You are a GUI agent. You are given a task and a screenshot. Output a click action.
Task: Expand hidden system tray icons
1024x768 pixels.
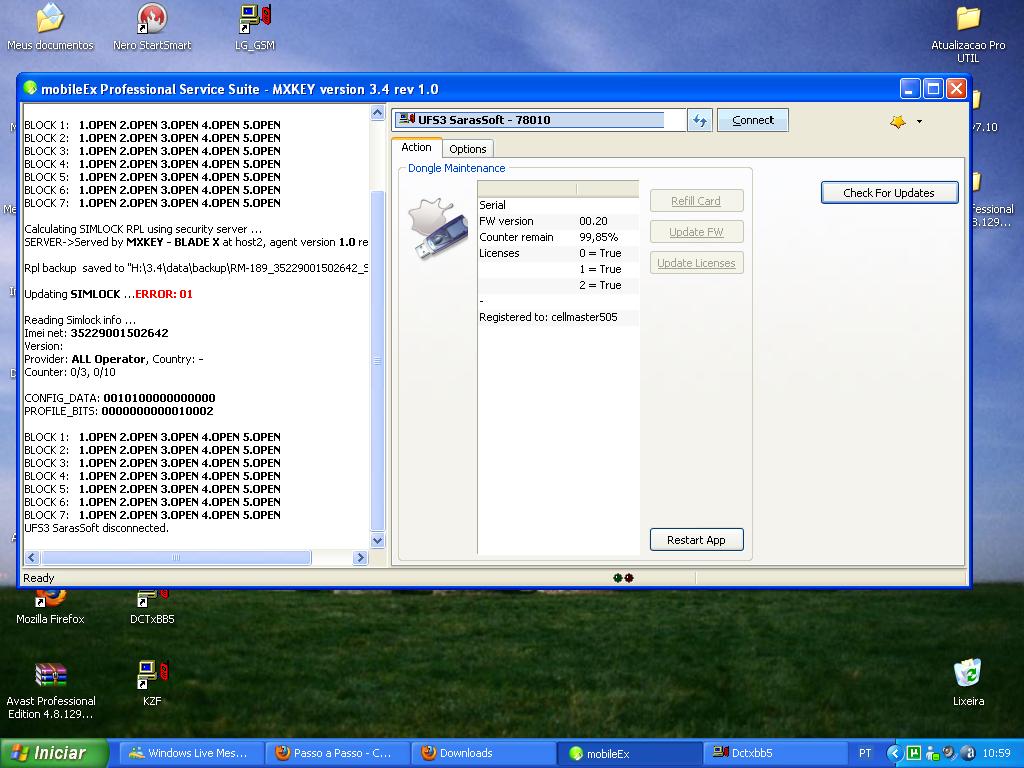tap(896, 753)
